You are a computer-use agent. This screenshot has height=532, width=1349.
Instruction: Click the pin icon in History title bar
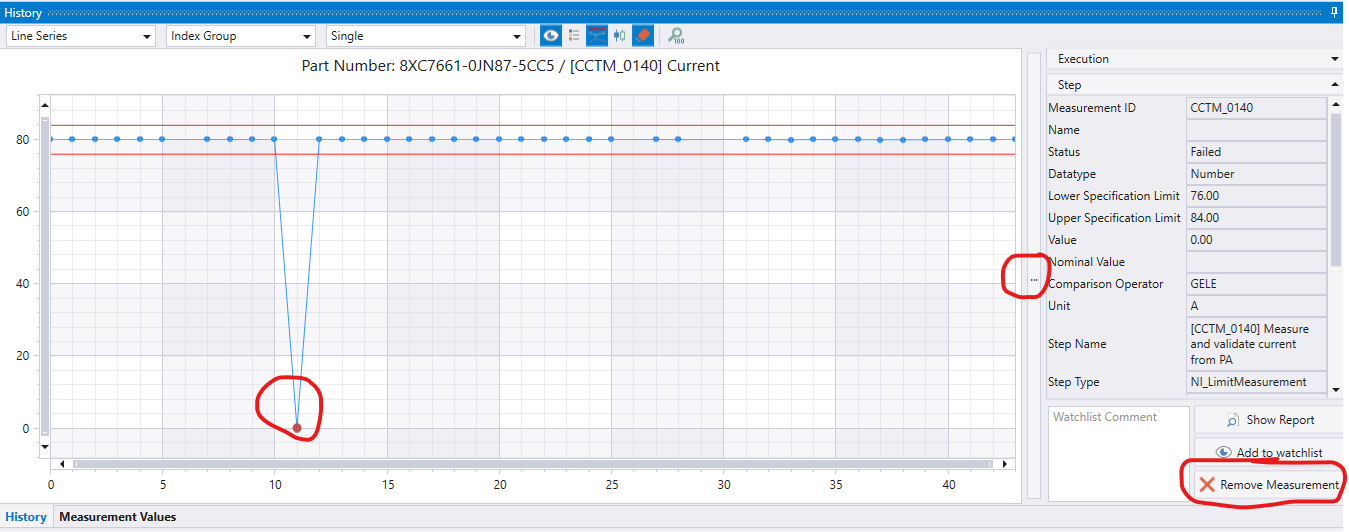tap(1334, 12)
